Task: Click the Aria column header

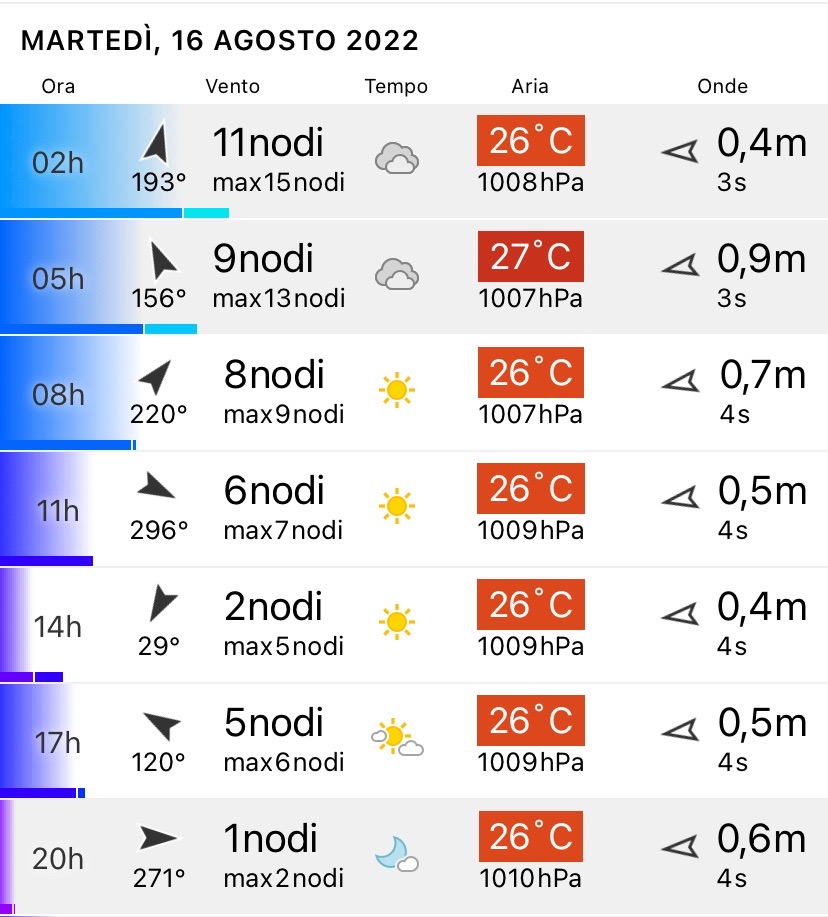Action: [x=529, y=86]
